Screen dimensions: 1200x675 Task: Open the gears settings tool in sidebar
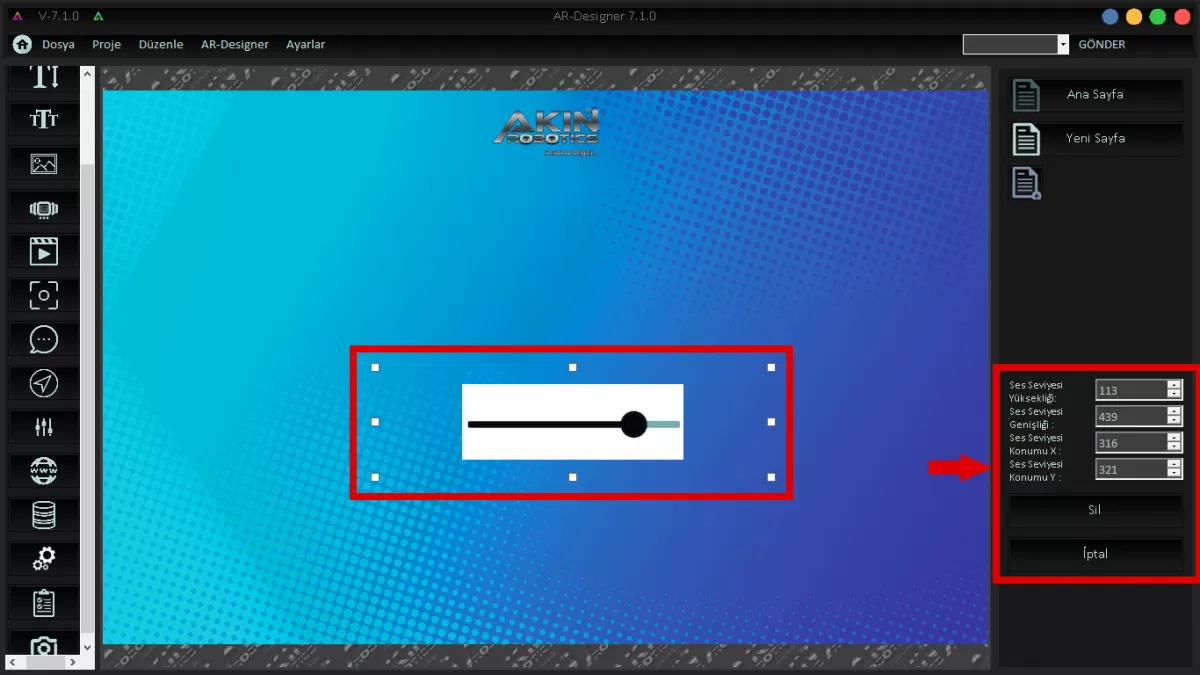[44, 558]
